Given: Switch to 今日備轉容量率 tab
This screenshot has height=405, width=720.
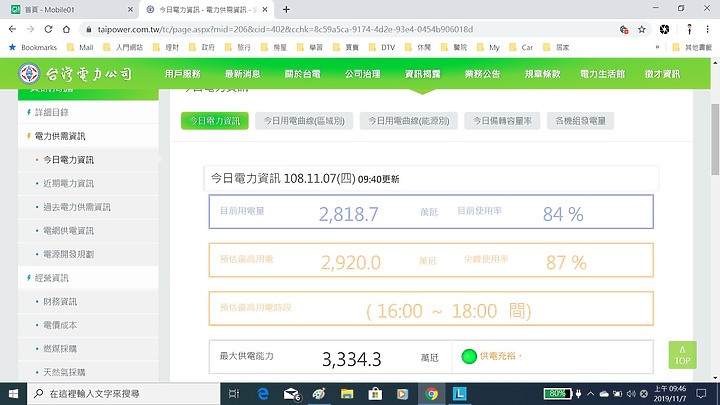Looking at the screenshot, I should click(502, 121).
